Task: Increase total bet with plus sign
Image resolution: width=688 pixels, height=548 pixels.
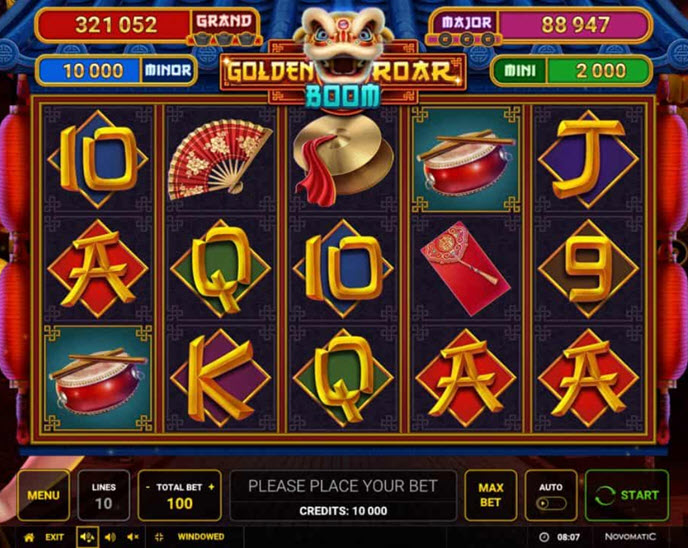Action: pos(211,487)
